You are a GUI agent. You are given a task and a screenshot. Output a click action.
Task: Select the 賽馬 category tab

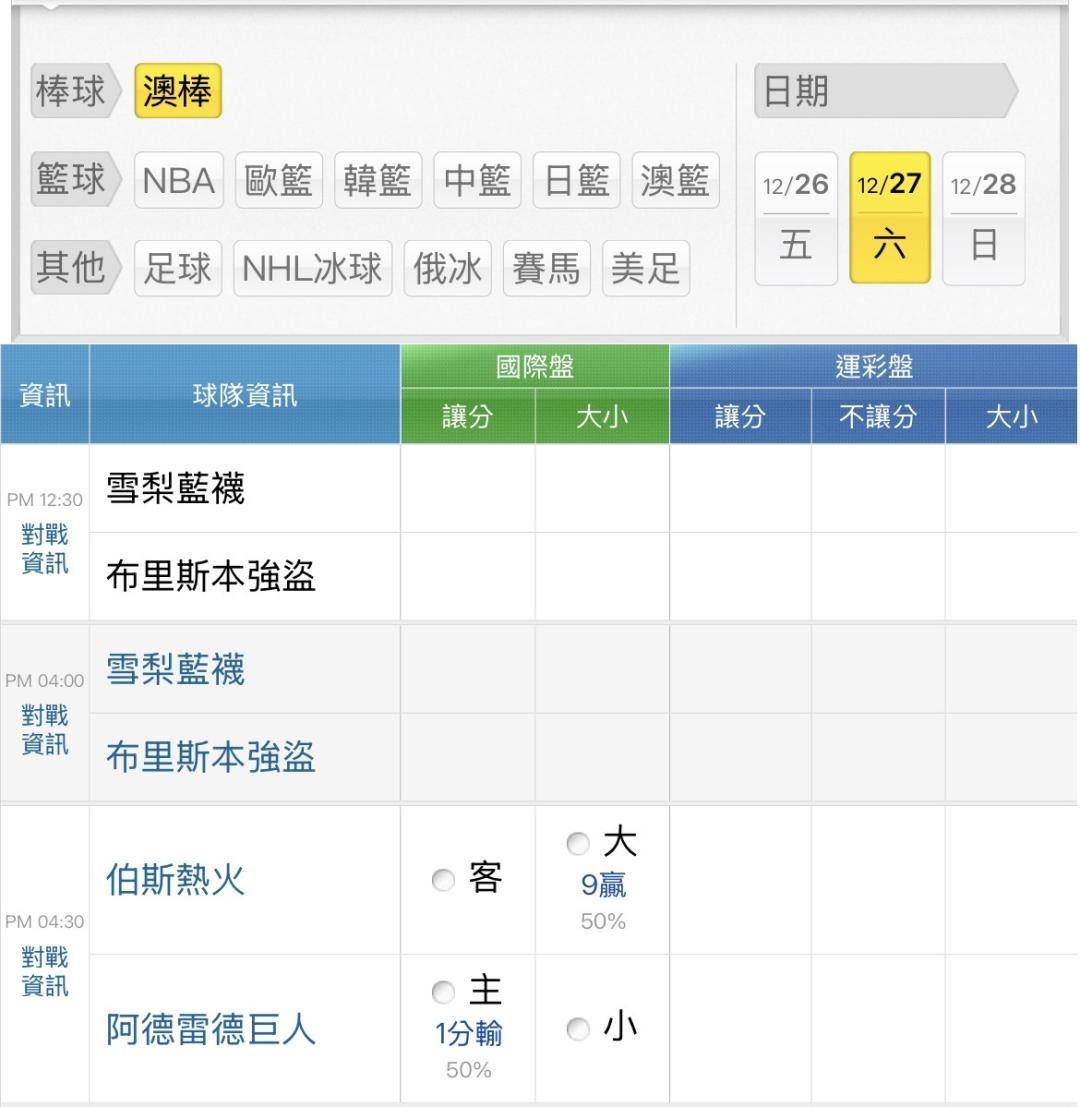[x=546, y=269]
